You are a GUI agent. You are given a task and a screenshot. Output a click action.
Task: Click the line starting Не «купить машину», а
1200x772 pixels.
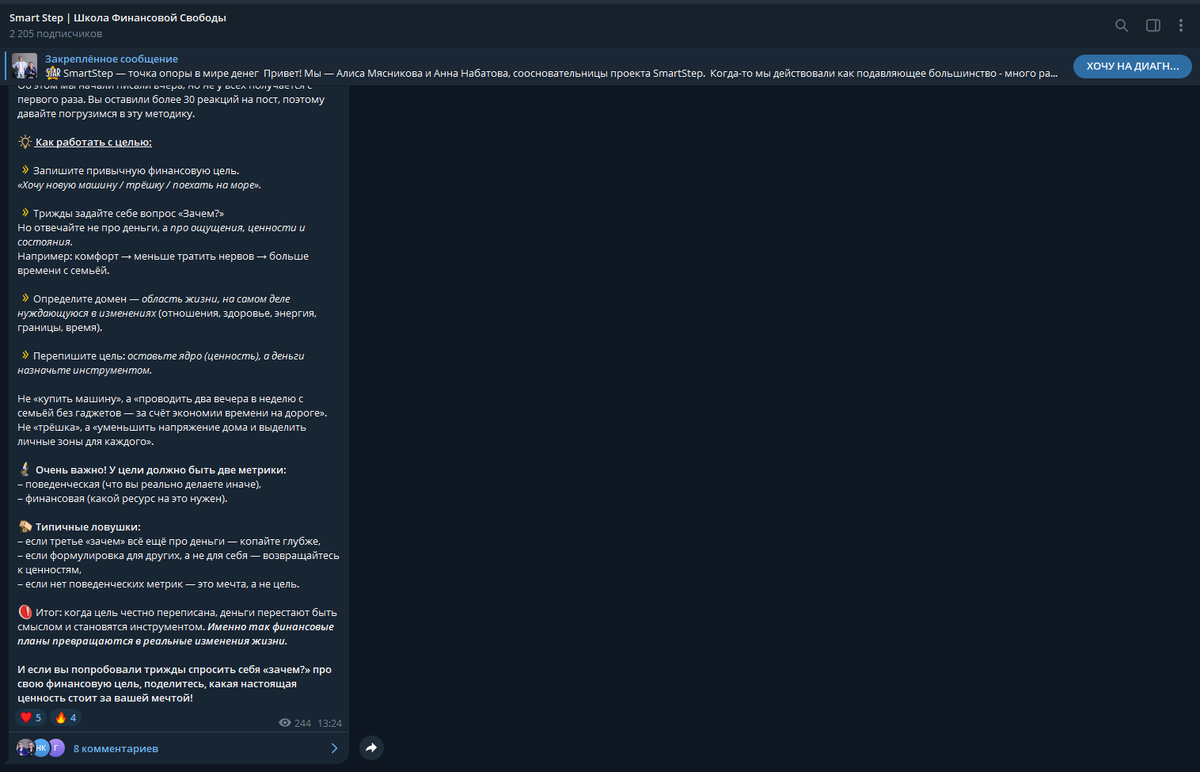pos(173,406)
